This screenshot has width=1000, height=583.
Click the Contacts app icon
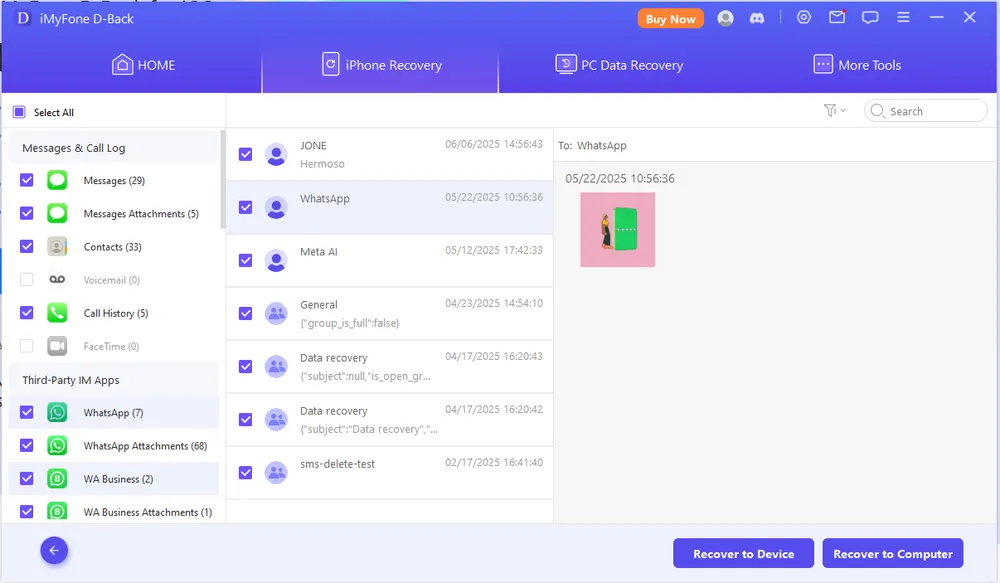point(57,247)
